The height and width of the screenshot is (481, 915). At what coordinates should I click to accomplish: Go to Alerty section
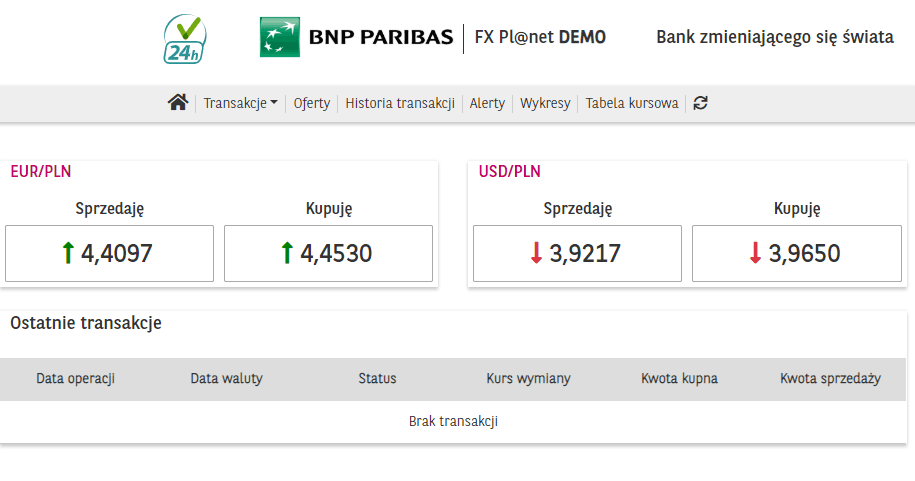487,103
